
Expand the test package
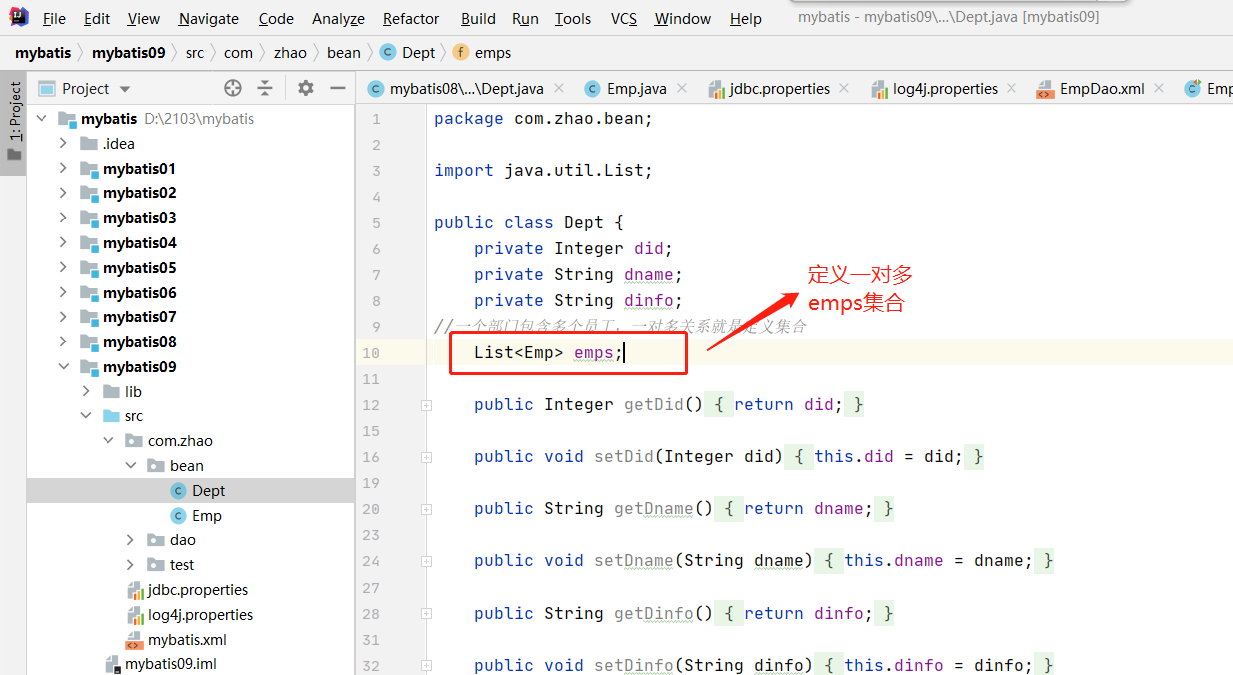[130, 565]
